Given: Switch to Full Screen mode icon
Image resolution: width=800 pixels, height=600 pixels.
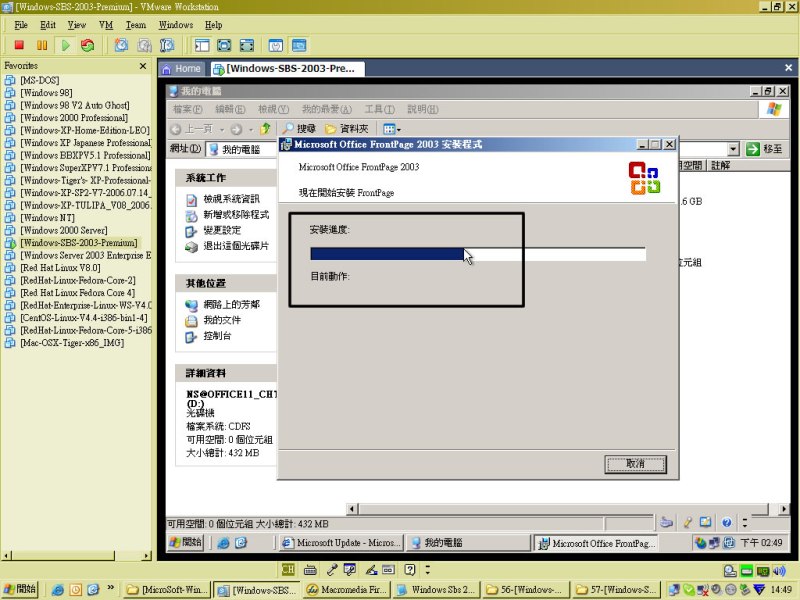Looking at the screenshot, I should 224,45.
